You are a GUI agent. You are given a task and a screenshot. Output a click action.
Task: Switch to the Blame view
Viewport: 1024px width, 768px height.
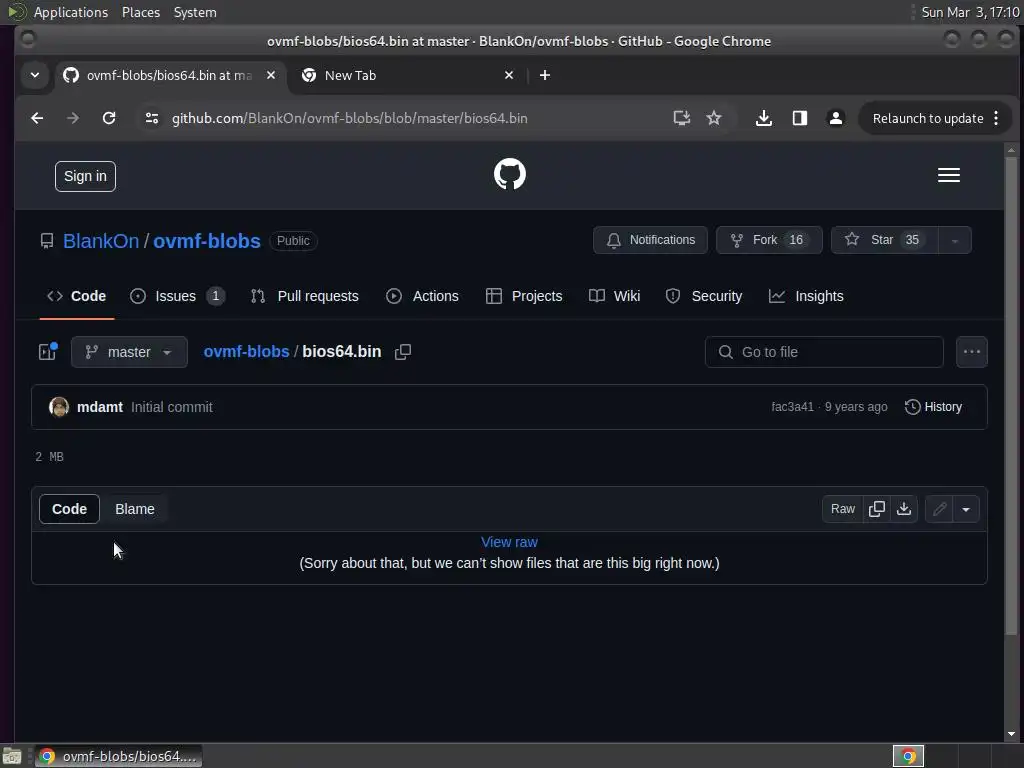click(x=135, y=509)
